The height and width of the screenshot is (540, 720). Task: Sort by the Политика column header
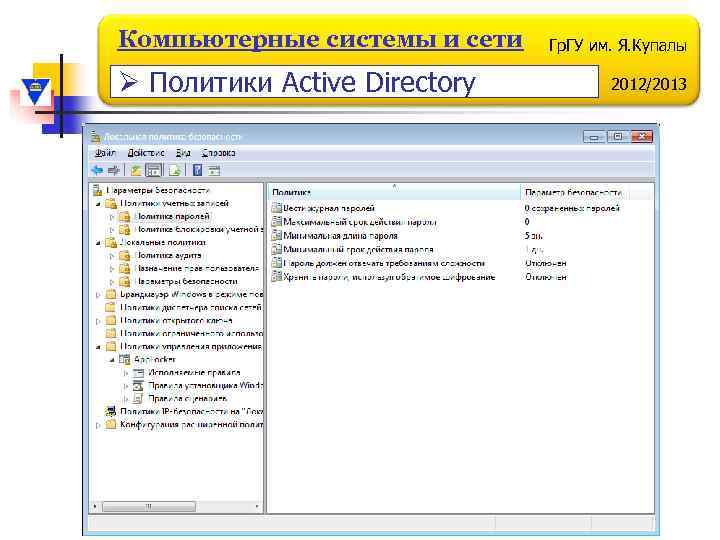pyautogui.click(x=394, y=192)
